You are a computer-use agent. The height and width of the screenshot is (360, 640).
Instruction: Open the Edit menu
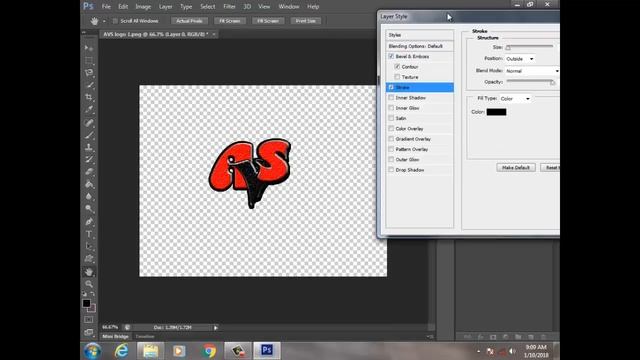click(x=123, y=7)
